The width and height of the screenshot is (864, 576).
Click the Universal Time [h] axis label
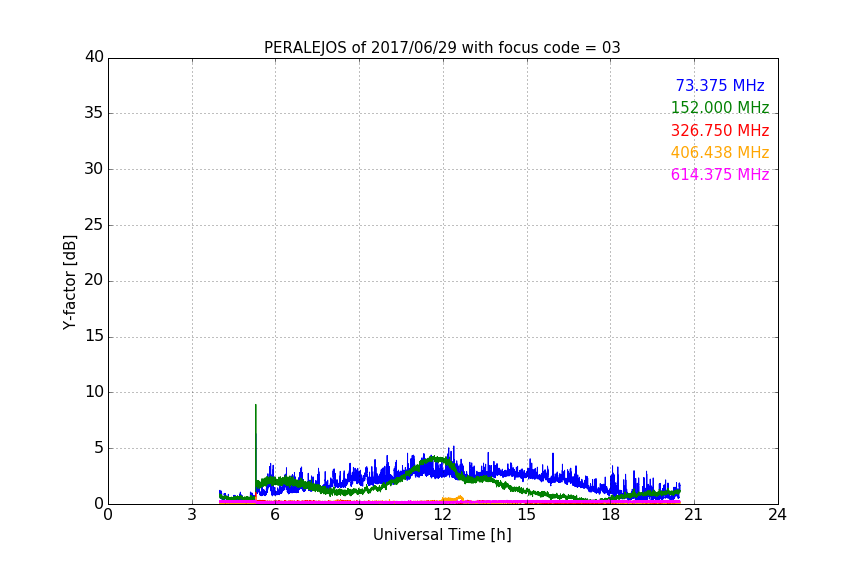click(442, 534)
